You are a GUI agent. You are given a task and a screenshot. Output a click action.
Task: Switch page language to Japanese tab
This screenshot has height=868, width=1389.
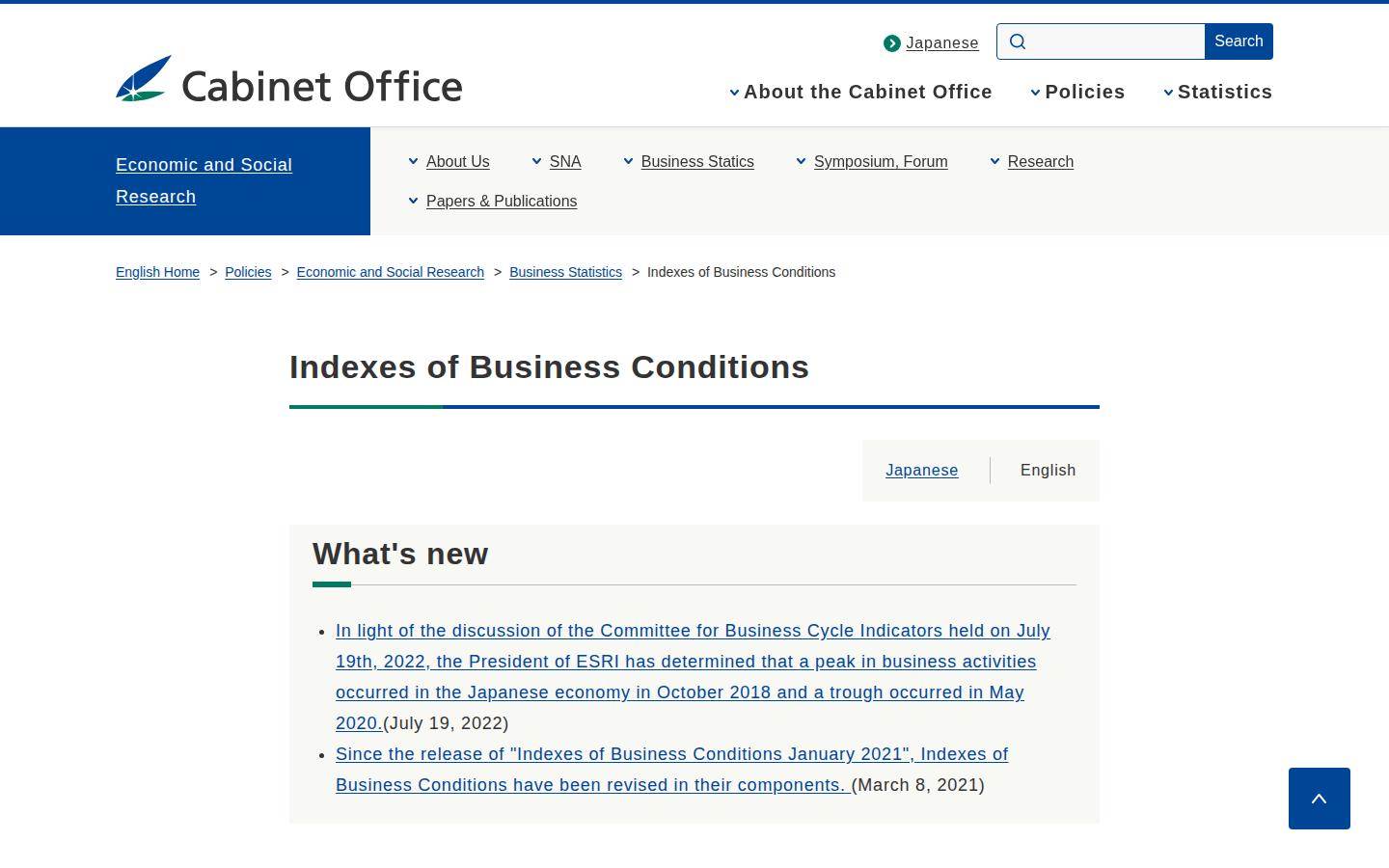coord(921,470)
